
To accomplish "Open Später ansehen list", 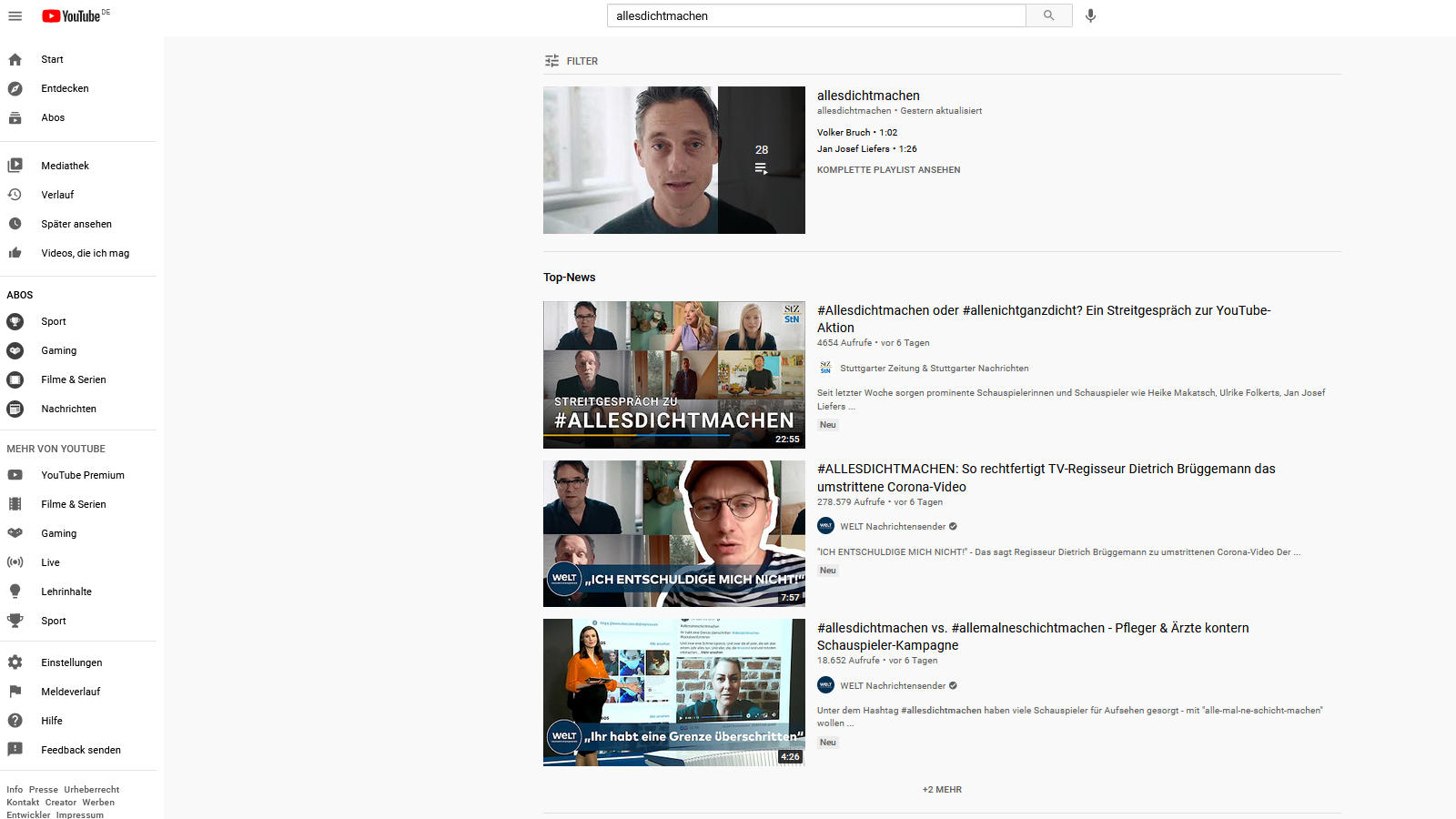I will click(x=78, y=224).
